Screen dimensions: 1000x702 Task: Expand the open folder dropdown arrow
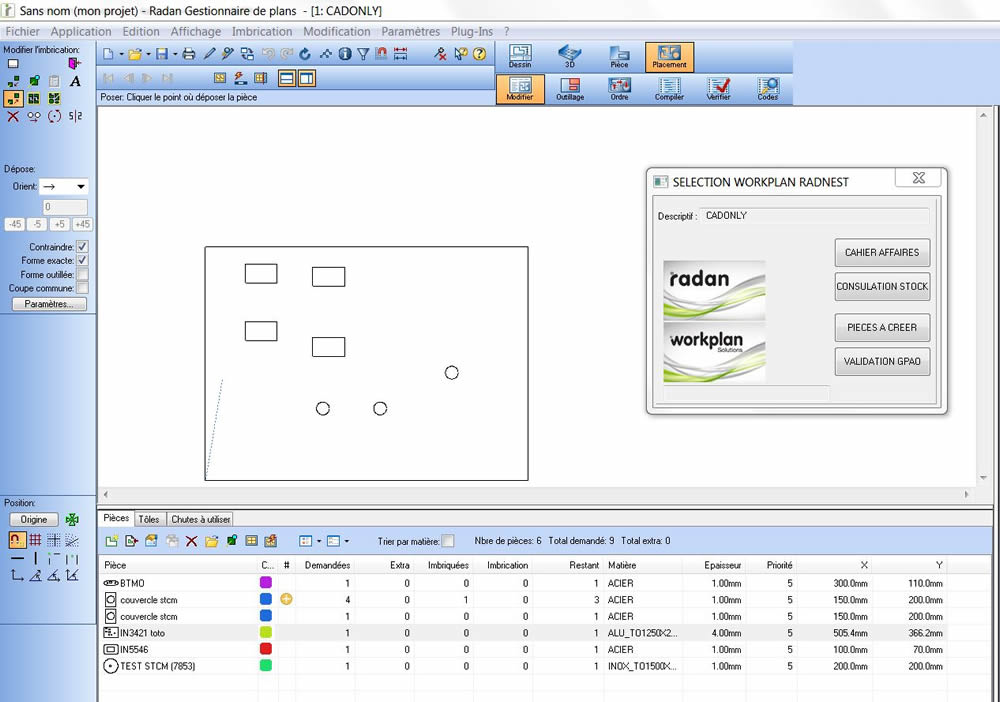click(x=148, y=54)
